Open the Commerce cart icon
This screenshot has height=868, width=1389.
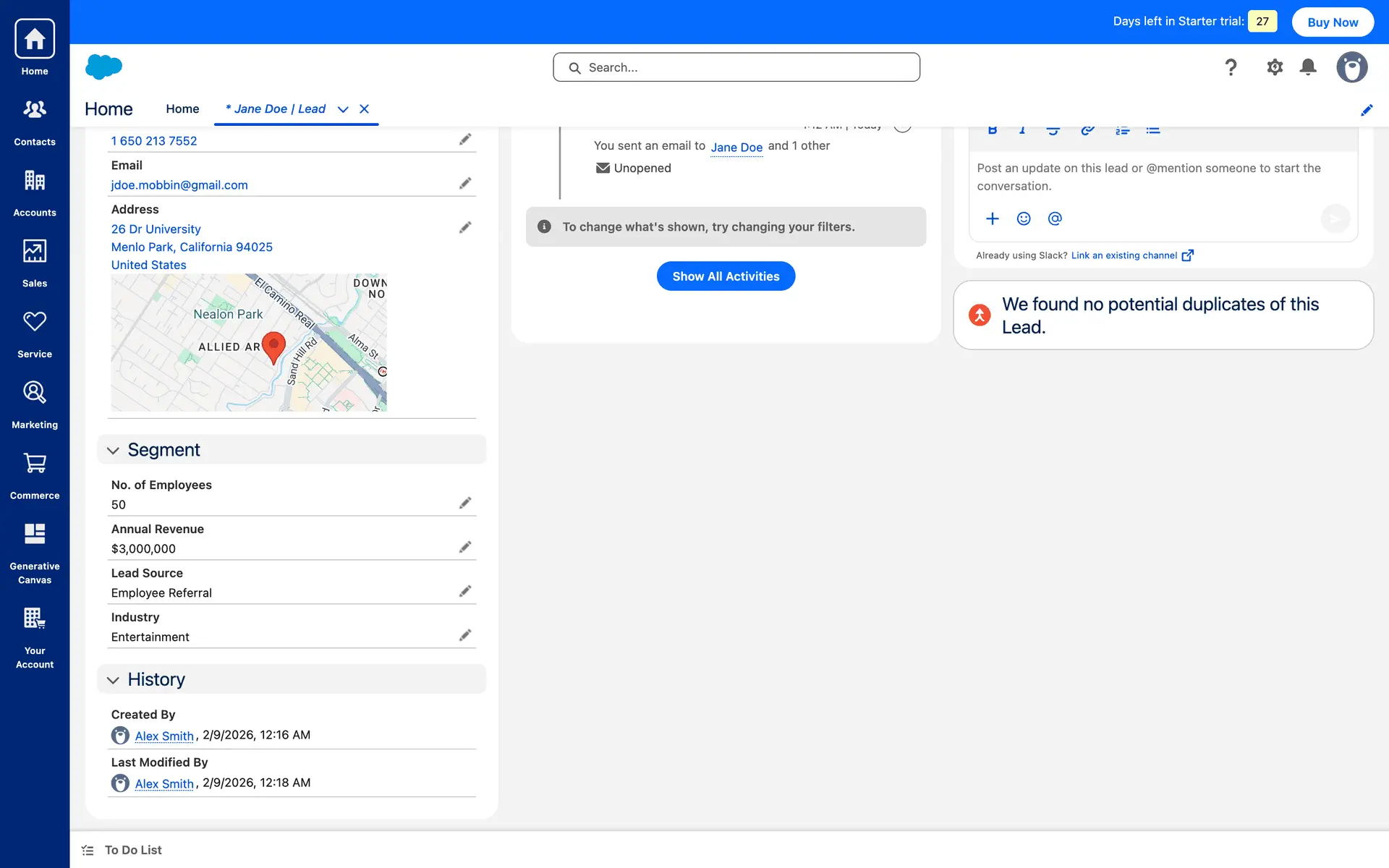[35, 475]
